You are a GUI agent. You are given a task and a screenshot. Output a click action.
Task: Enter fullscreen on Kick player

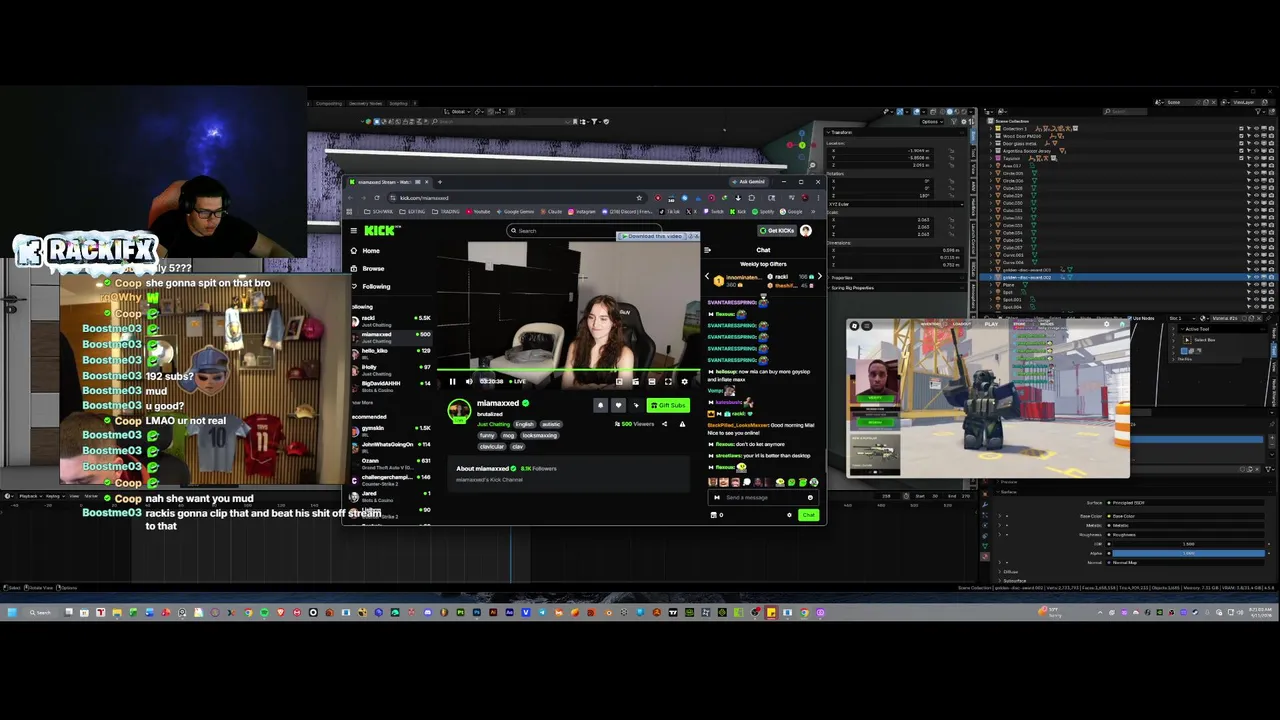[668, 381]
